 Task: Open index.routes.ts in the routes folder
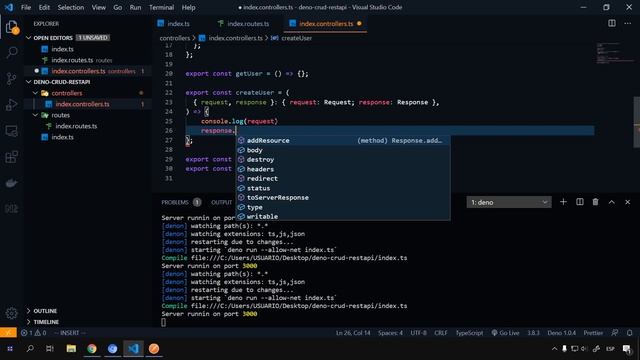click(76, 126)
